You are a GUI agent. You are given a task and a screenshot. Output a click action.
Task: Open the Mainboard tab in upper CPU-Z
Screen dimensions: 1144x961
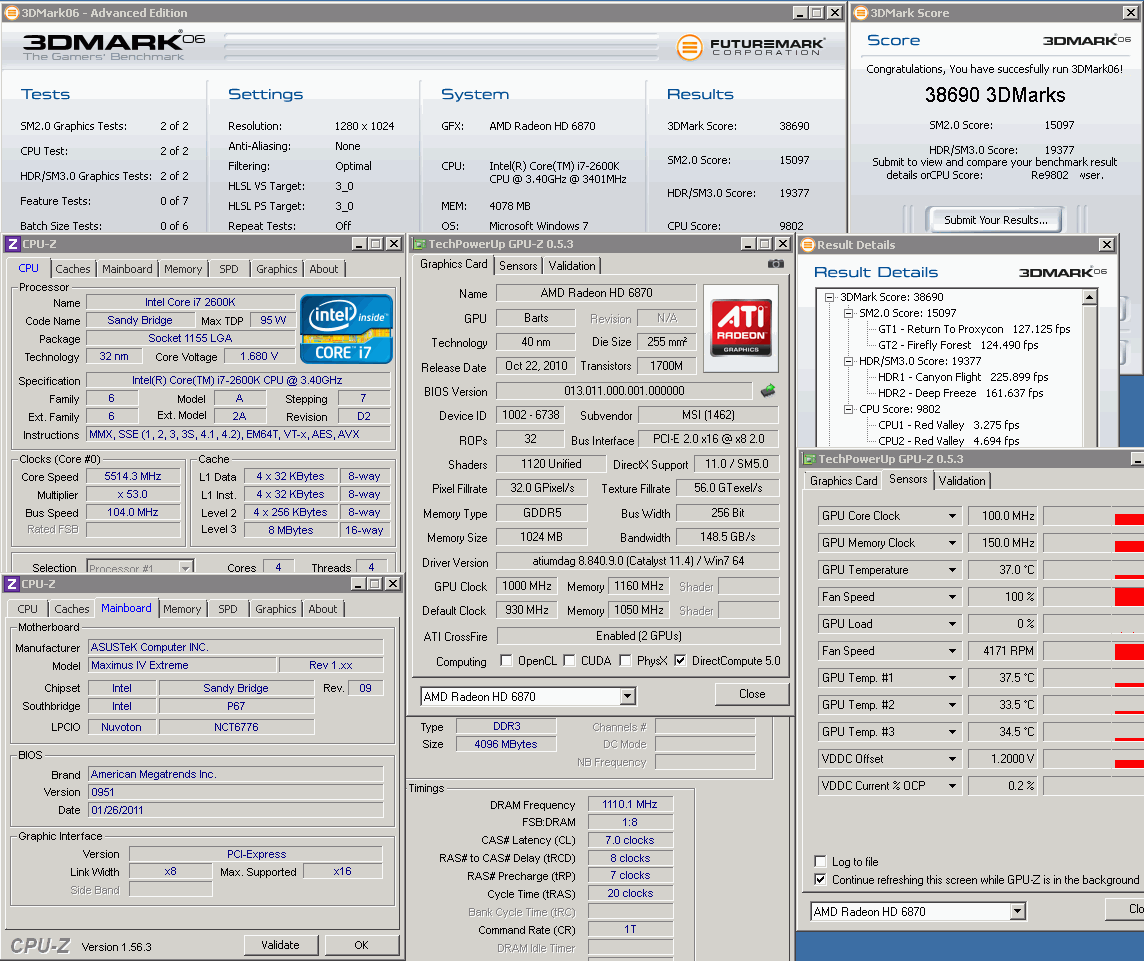(x=127, y=269)
